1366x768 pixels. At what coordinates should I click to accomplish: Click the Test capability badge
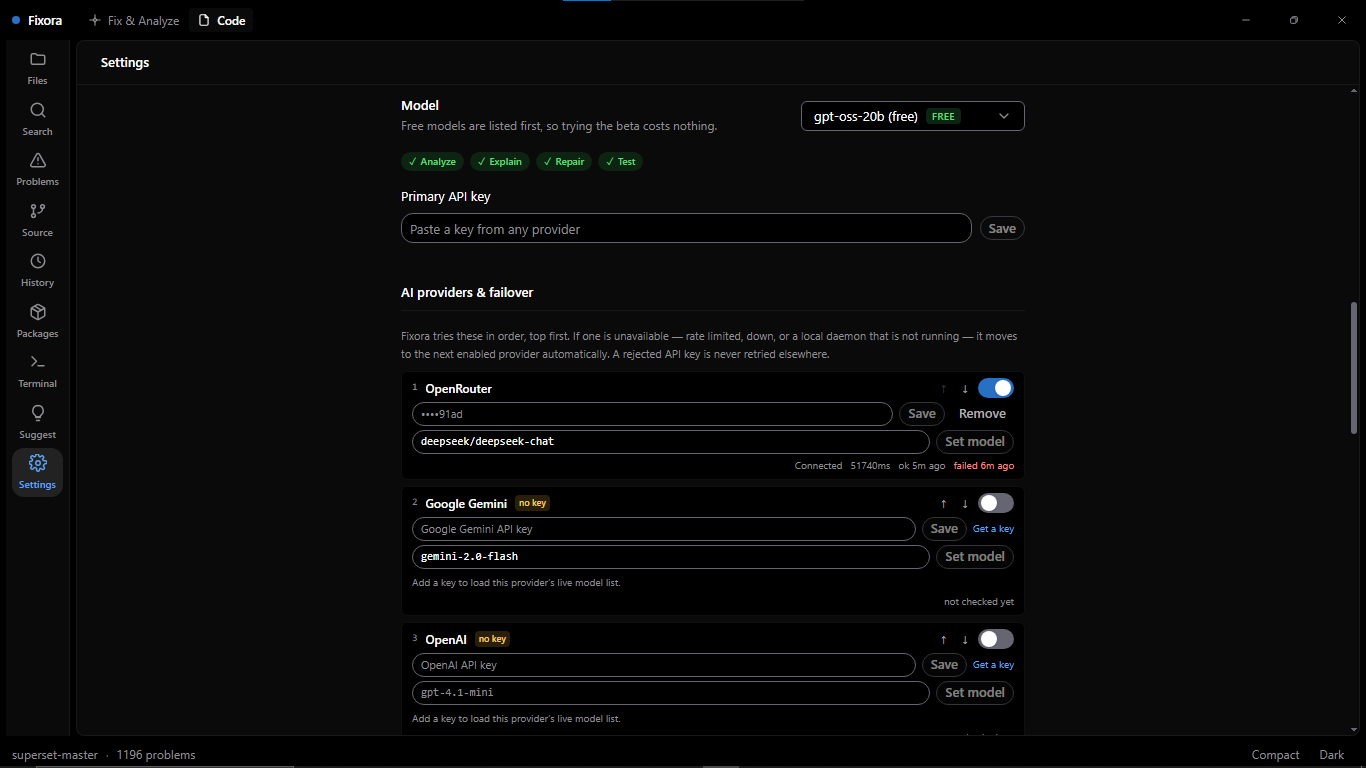coord(620,162)
